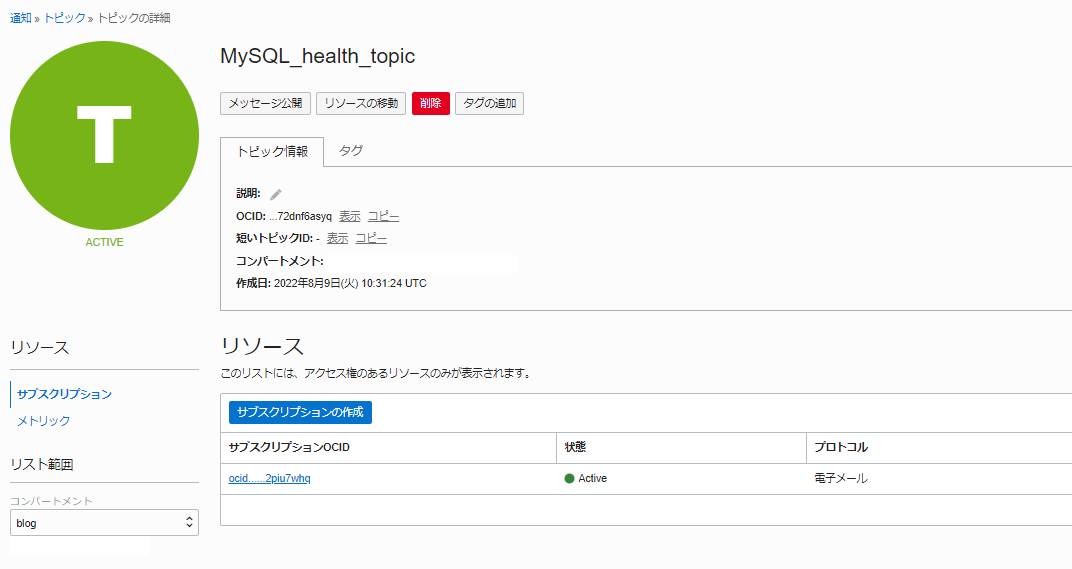
Task: Click the green Active status dot
Action: 569,479
